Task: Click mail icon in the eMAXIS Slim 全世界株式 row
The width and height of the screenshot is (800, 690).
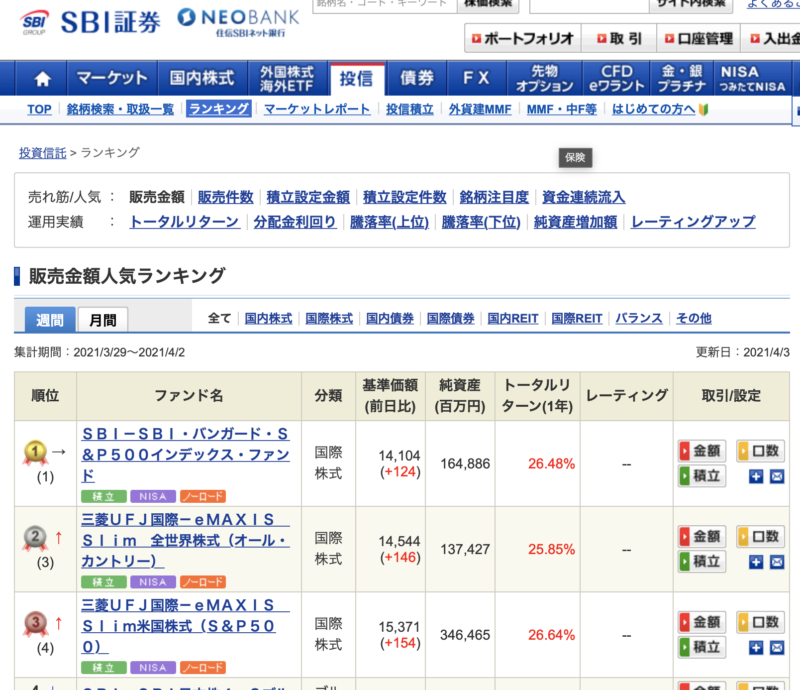Action: point(777,562)
